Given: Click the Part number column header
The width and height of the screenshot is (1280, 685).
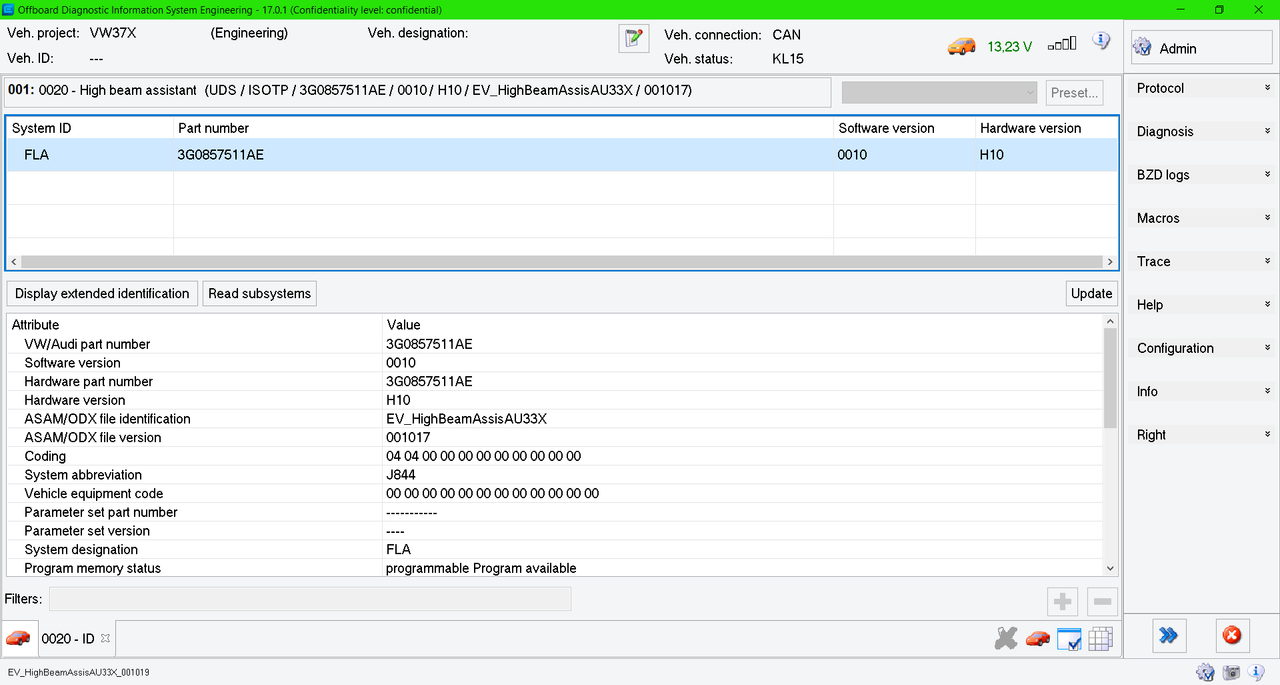Looking at the screenshot, I should point(503,128).
